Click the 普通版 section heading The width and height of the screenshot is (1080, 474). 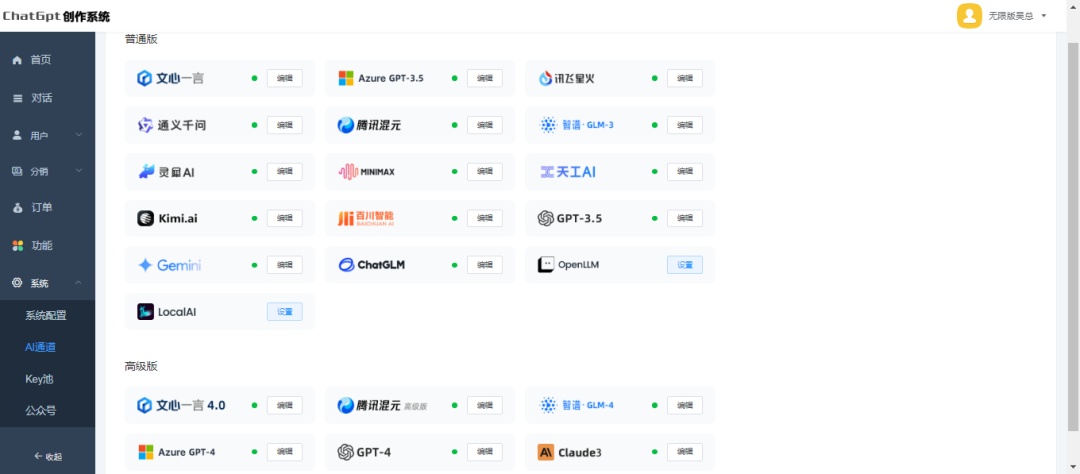(x=141, y=39)
